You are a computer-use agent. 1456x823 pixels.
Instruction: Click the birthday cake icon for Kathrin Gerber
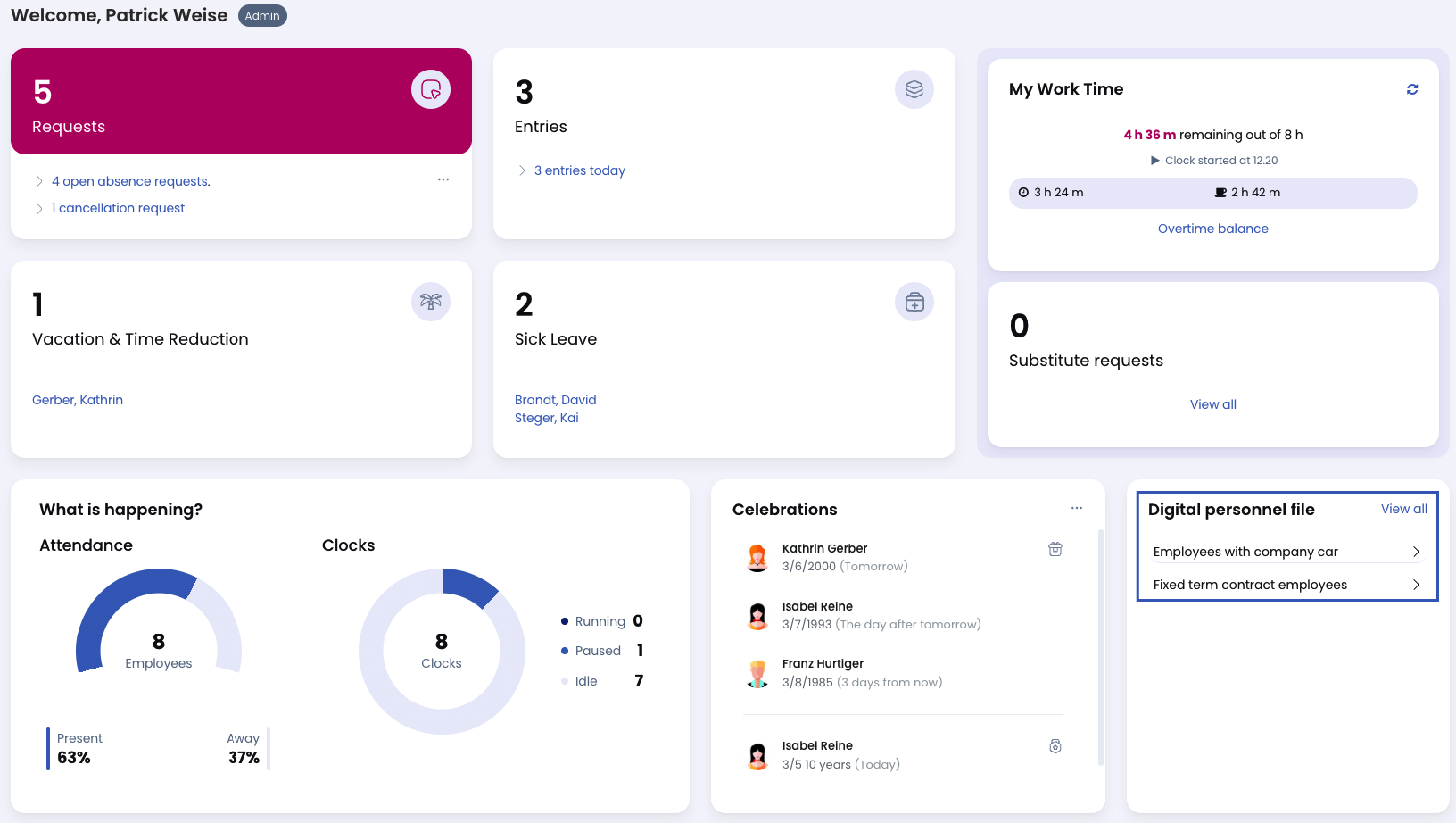click(1055, 549)
